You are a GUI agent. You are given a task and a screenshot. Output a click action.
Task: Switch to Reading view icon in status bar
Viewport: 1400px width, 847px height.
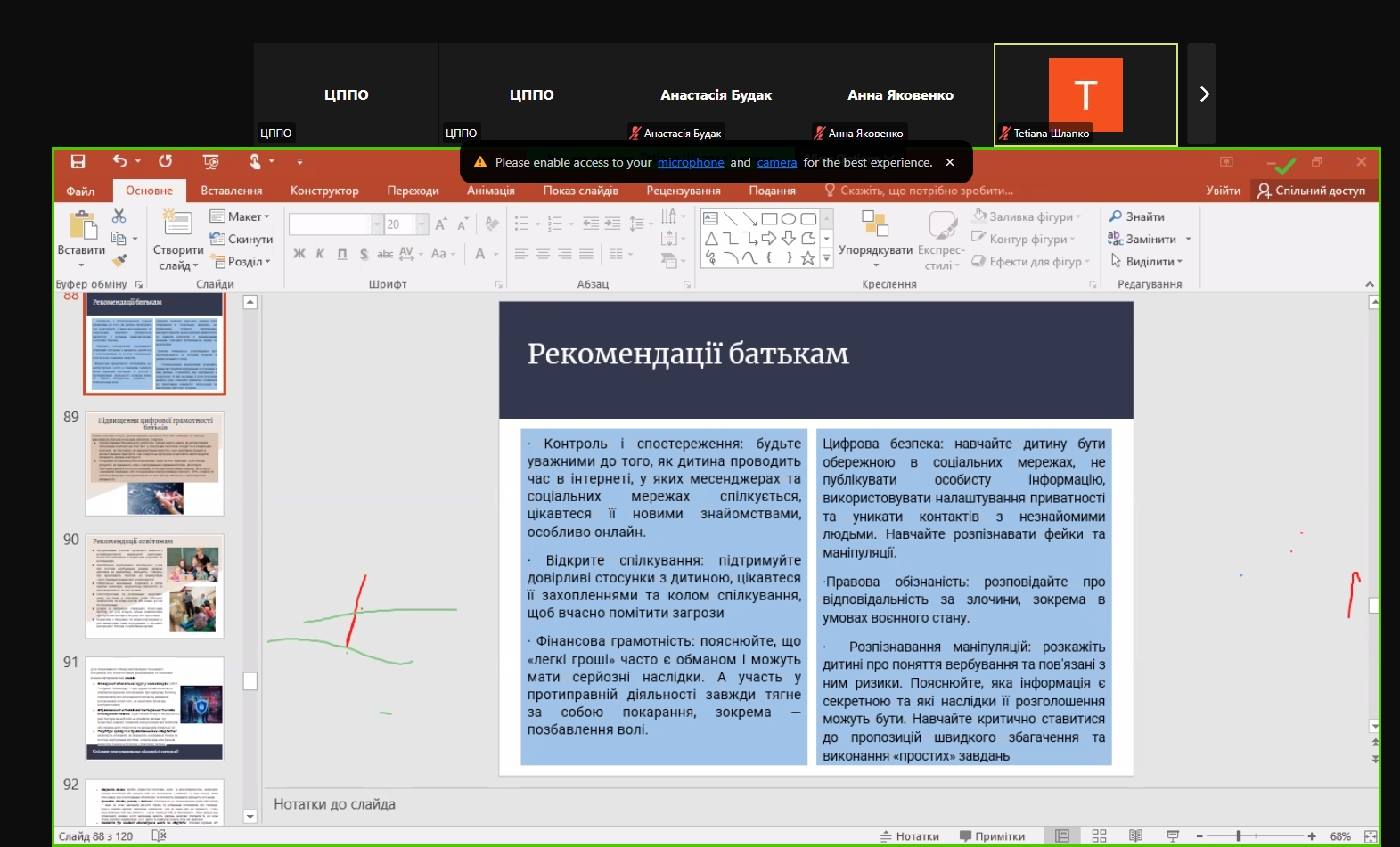click(x=1135, y=836)
